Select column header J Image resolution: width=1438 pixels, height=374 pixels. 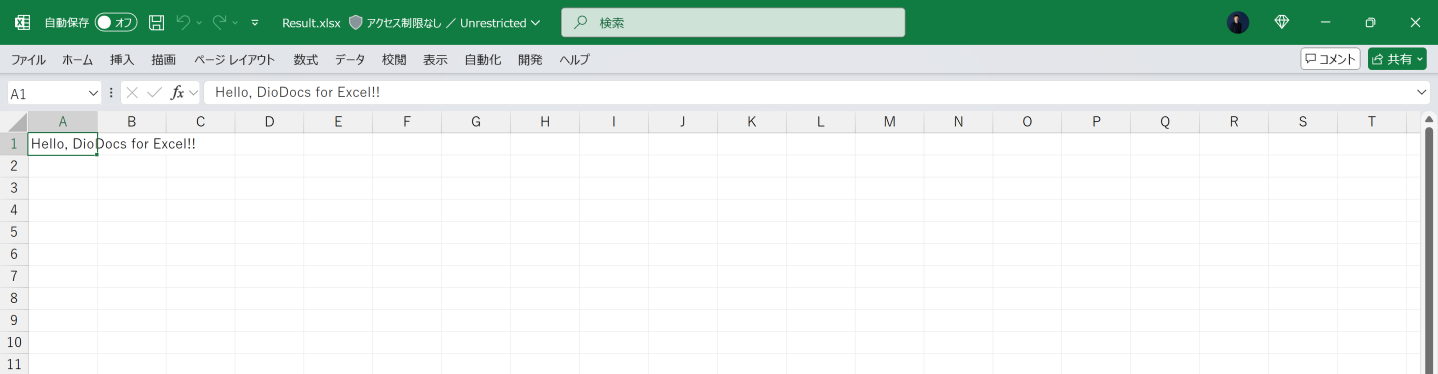tap(682, 122)
